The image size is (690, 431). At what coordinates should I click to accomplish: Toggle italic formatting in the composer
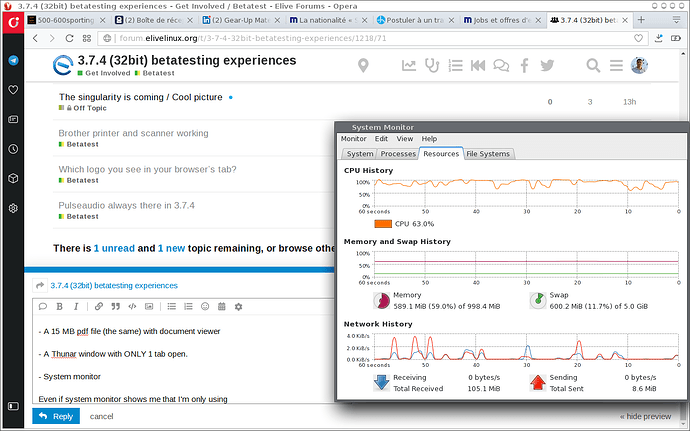76,306
